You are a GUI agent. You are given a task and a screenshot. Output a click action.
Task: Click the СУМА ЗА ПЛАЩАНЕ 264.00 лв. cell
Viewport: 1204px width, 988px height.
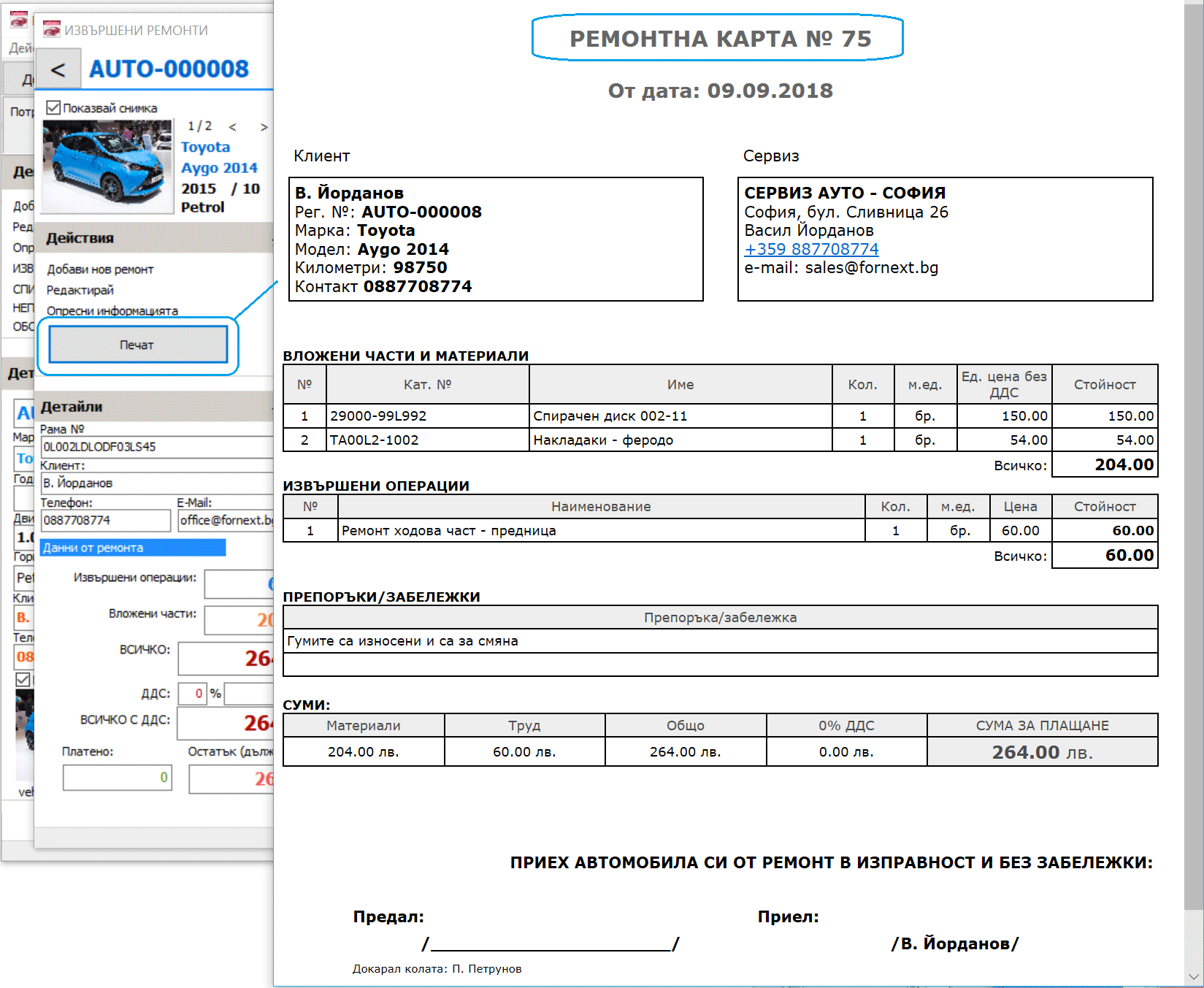click(x=1042, y=751)
